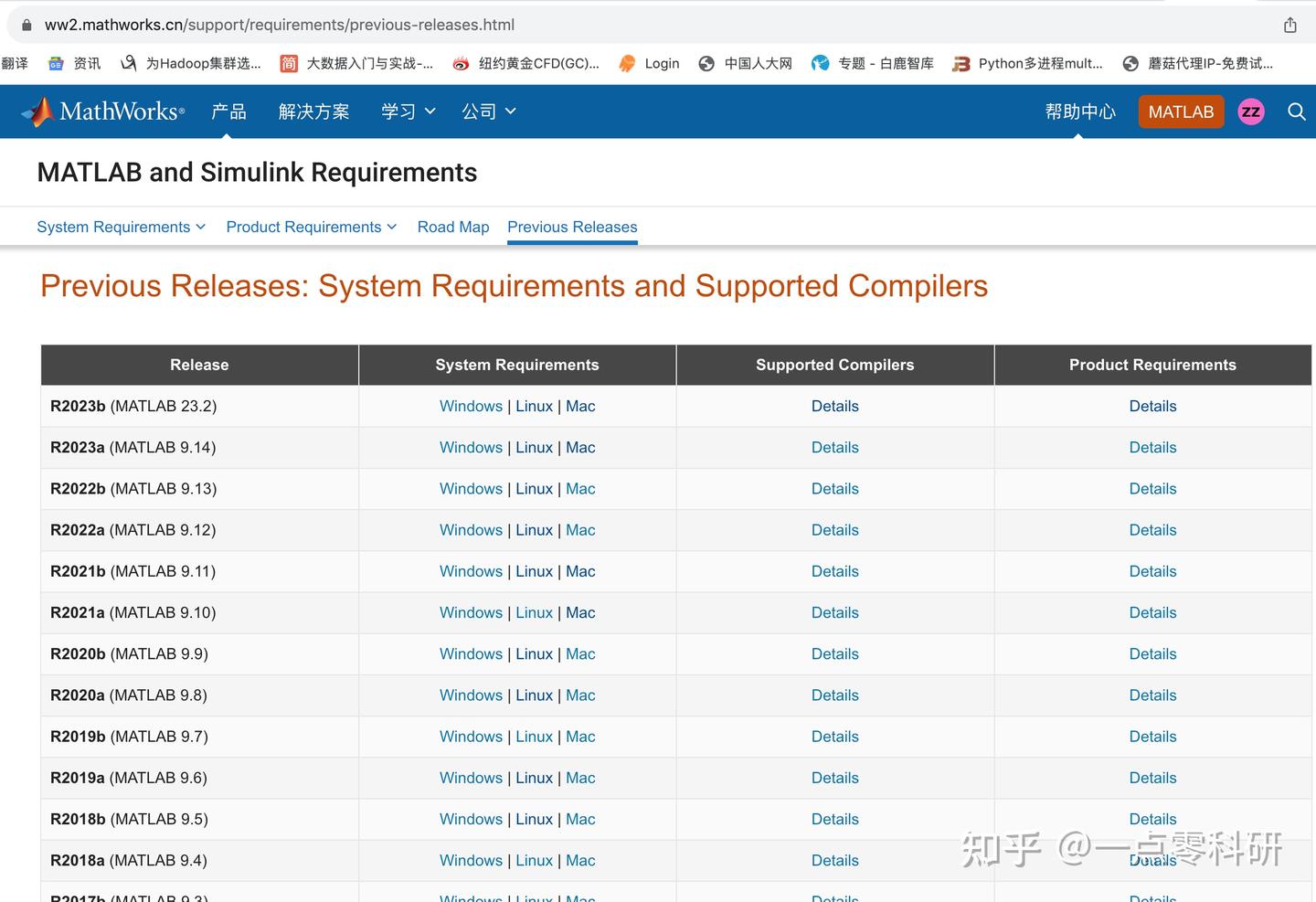Expand the 学习 navigation dropdown
This screenshot has width=1316, height=902.
(408, 111)
